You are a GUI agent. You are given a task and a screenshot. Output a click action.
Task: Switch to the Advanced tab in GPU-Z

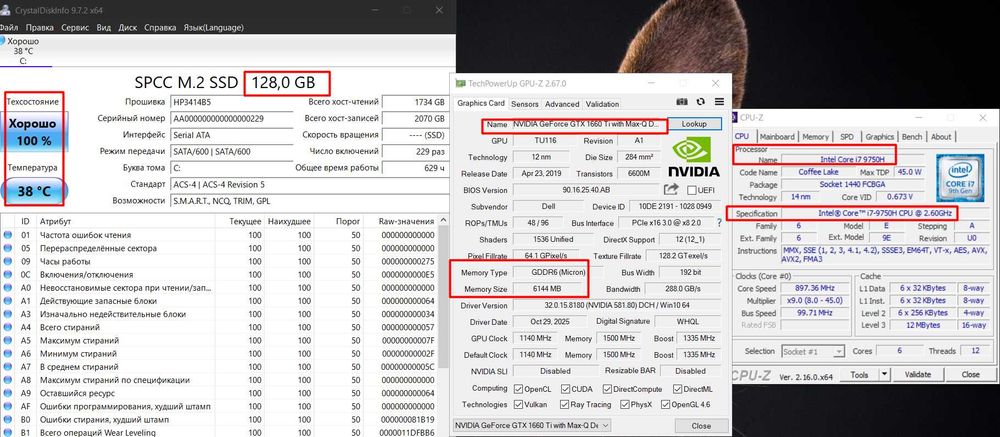pyautogui.click(x=562, y=103)
